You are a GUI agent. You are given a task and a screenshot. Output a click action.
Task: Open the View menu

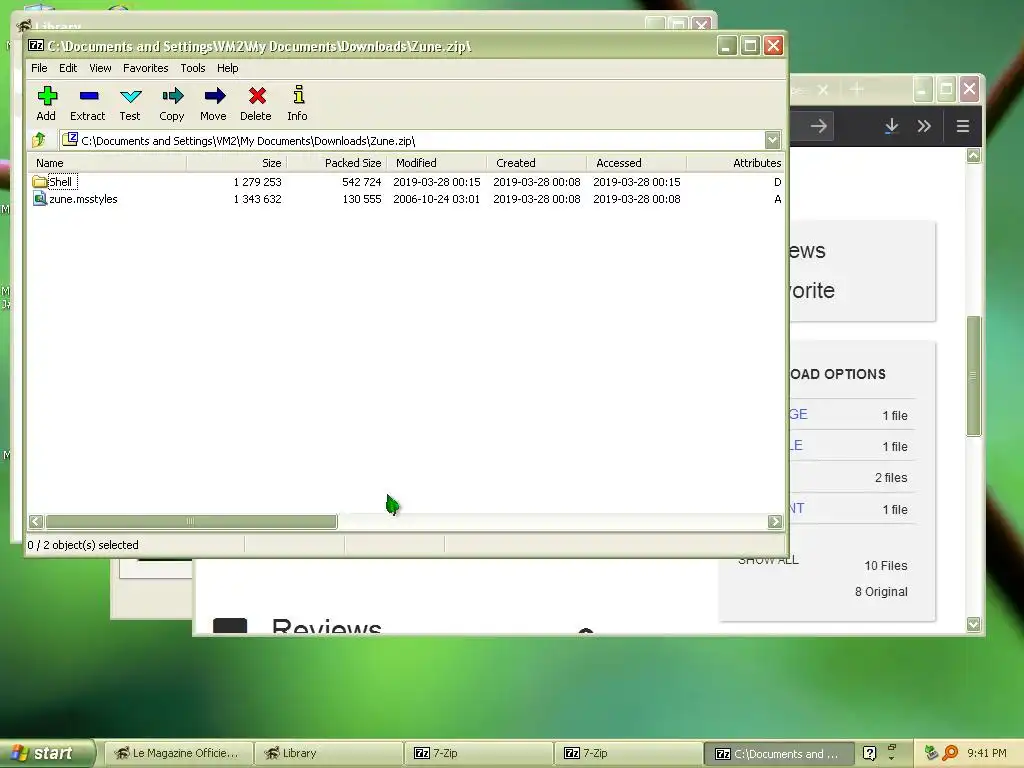tap(100, 68)
